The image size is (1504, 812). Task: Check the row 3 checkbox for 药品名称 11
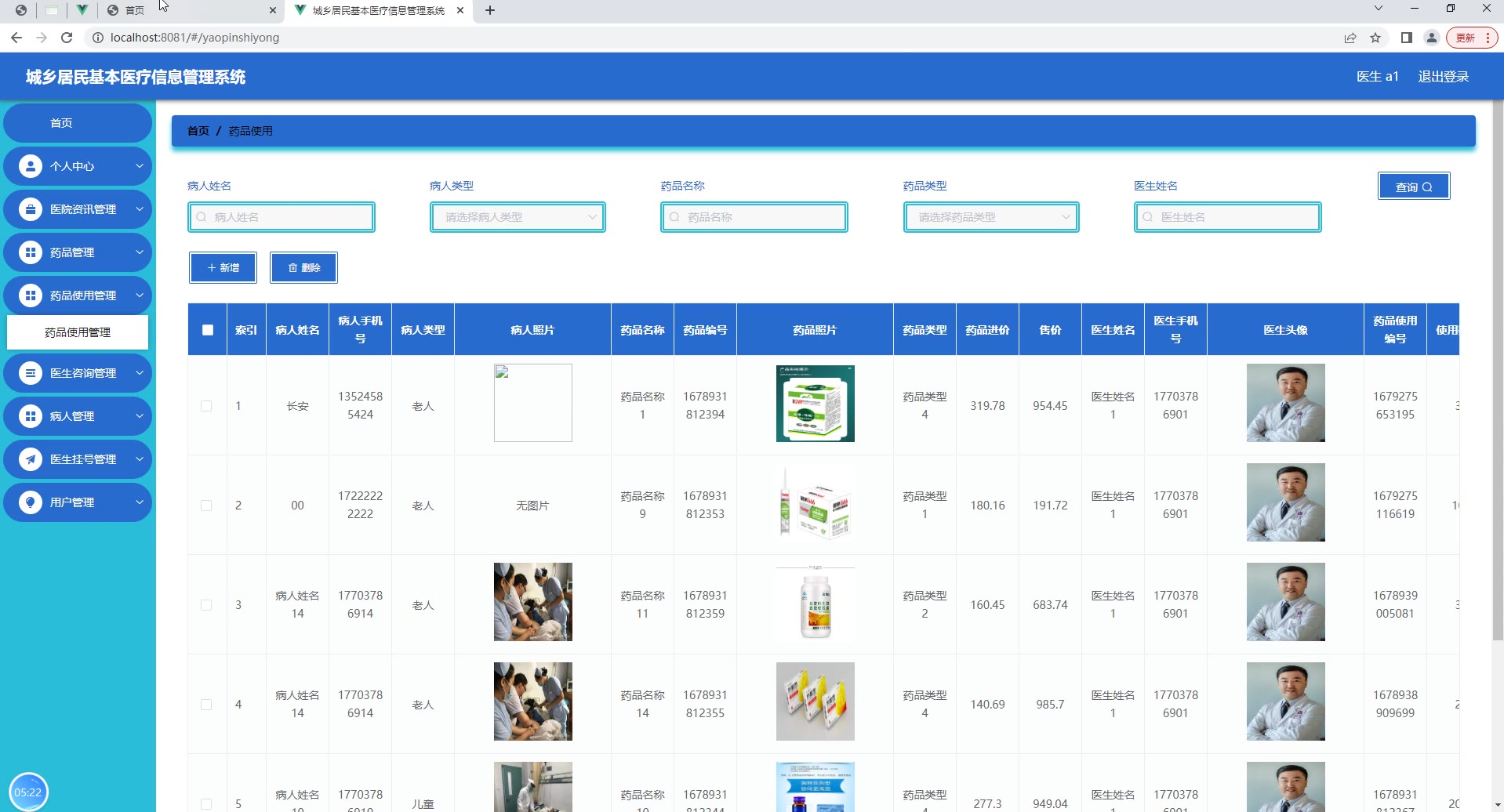(206, 605)
